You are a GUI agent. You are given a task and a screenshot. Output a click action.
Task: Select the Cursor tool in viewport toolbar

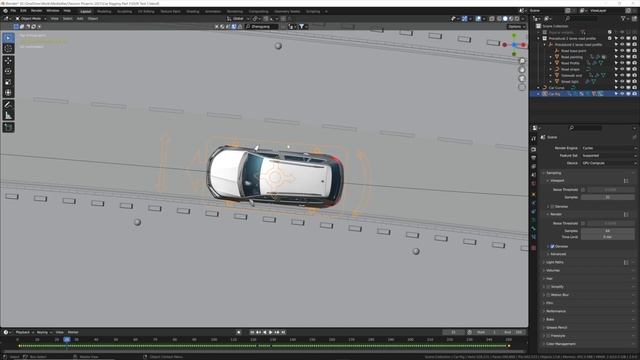click(x=8, y=48)
